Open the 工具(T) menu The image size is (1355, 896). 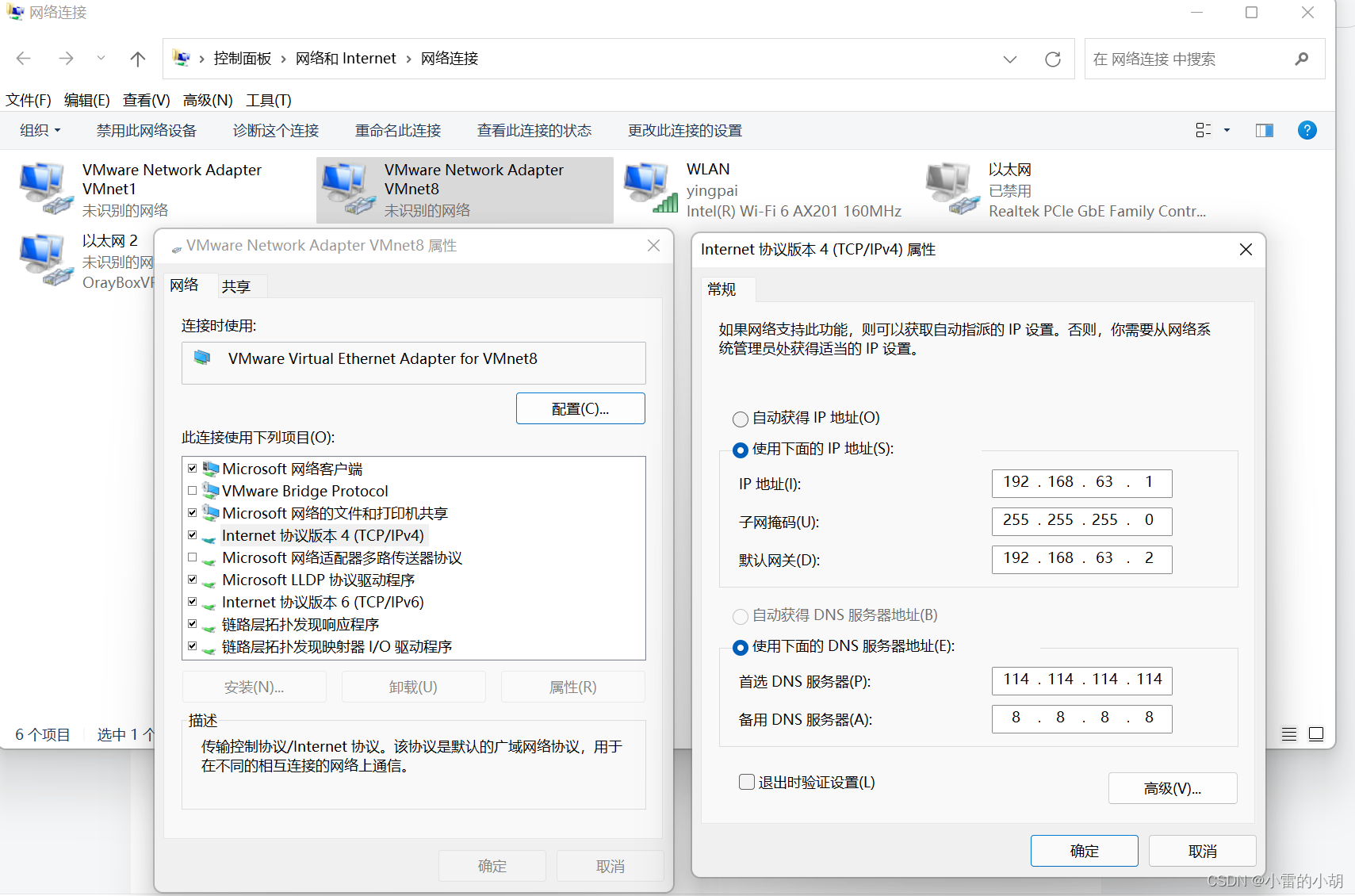269,100
